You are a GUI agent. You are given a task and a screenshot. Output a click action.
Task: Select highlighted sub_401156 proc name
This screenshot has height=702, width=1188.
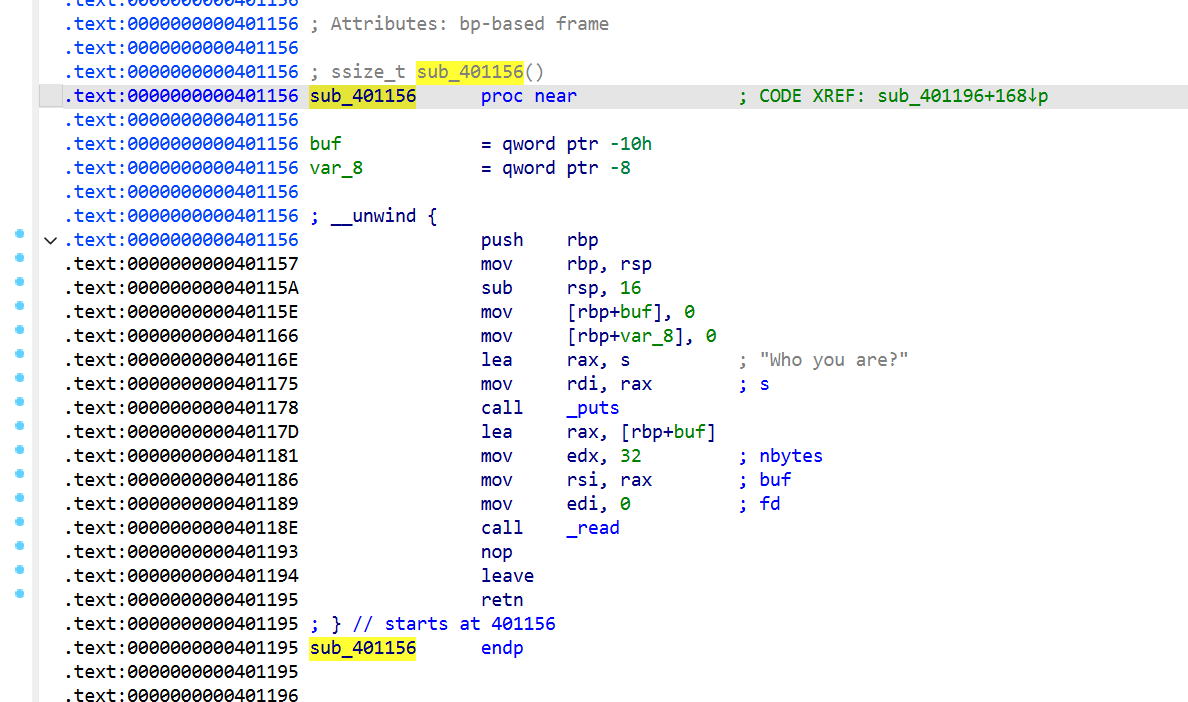(362, 96)
